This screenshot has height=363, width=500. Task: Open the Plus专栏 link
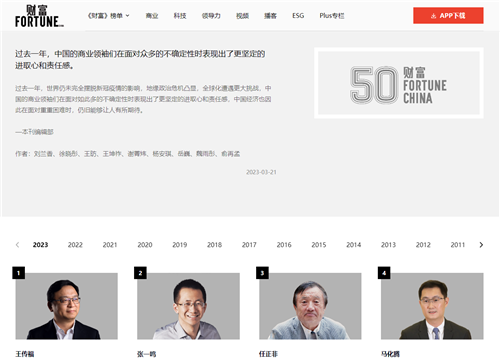click(x=332, y=16)
